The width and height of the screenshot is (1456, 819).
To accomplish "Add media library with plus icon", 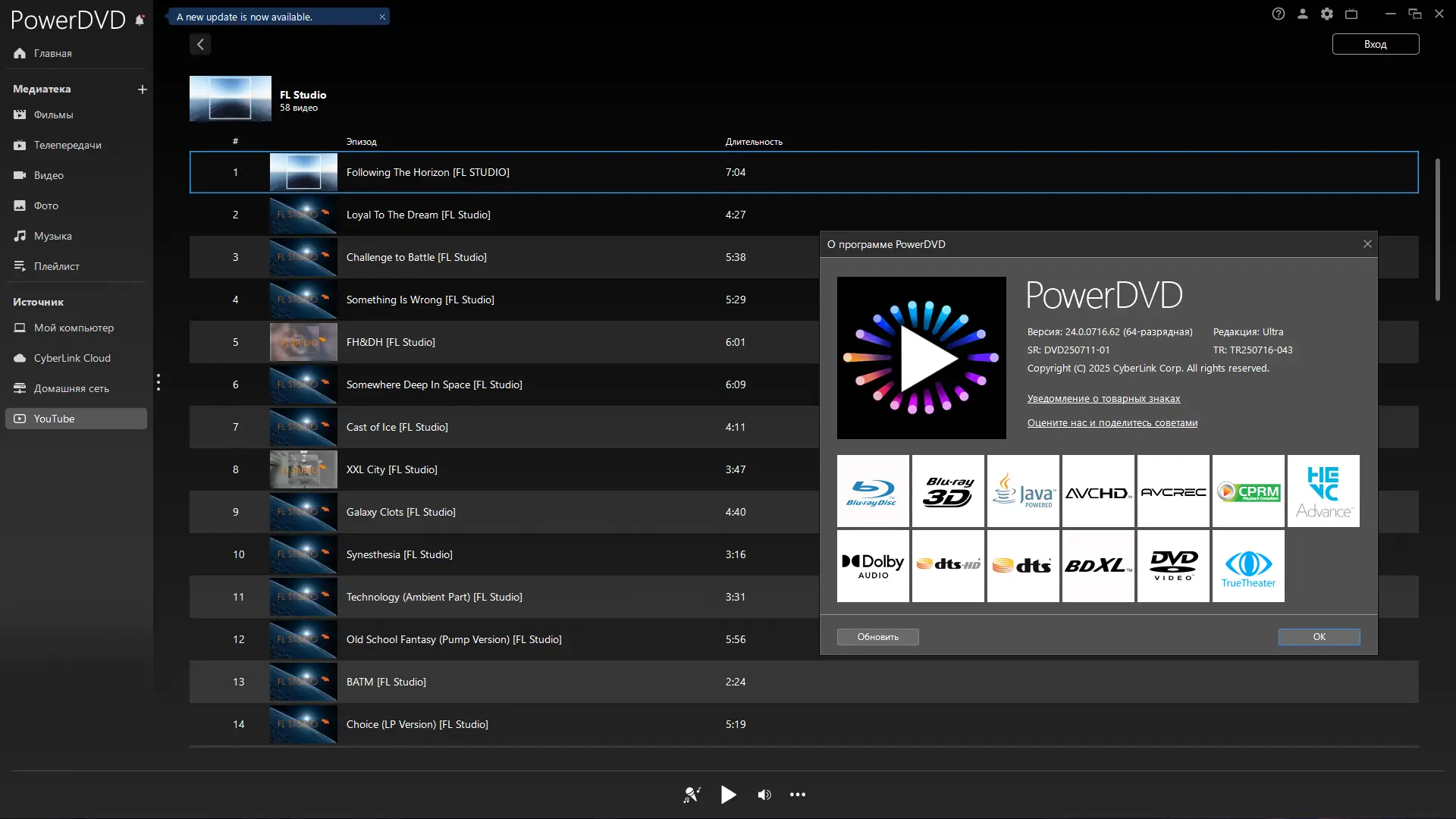I will 142,89.
